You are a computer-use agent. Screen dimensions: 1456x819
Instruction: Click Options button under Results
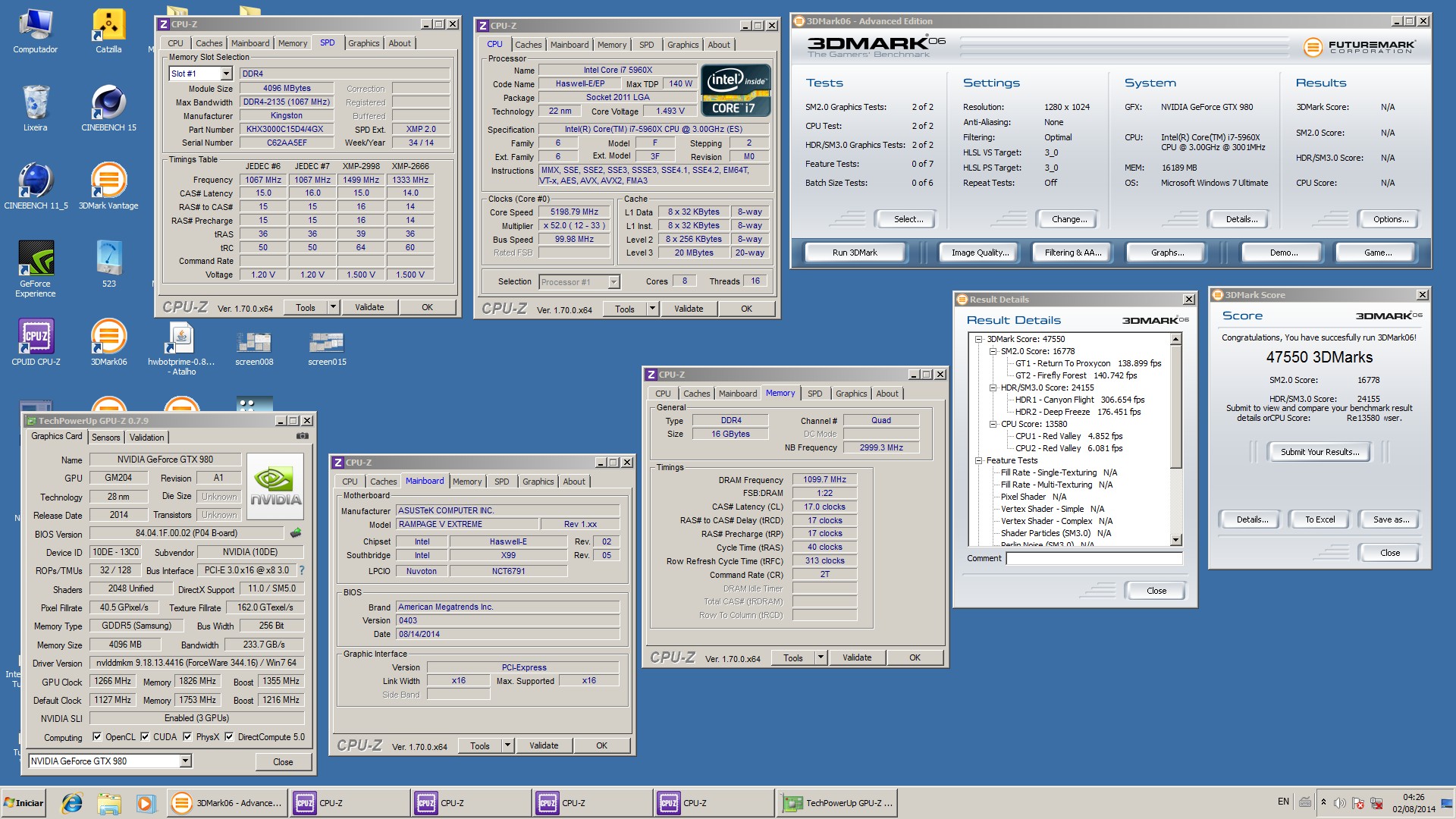[x=1391, y=219]
